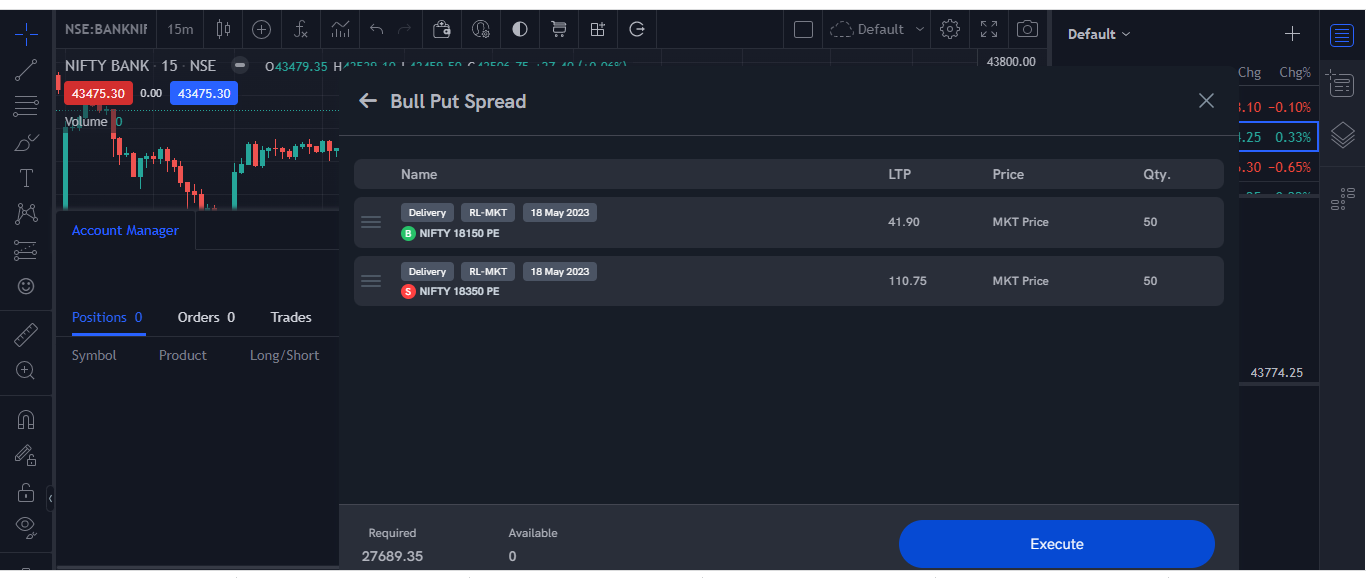Select the crosshair cursor tool
This screenshot has height=578, width=1366.
27,34
